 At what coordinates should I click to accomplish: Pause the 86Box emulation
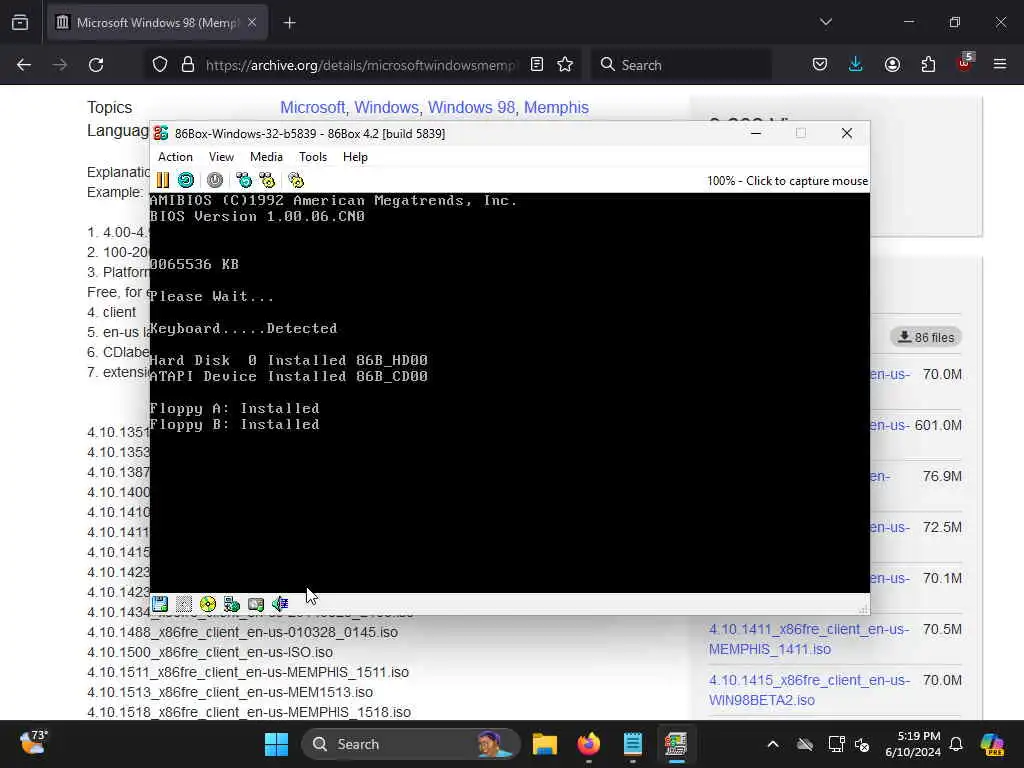click(x=163, y=180)
